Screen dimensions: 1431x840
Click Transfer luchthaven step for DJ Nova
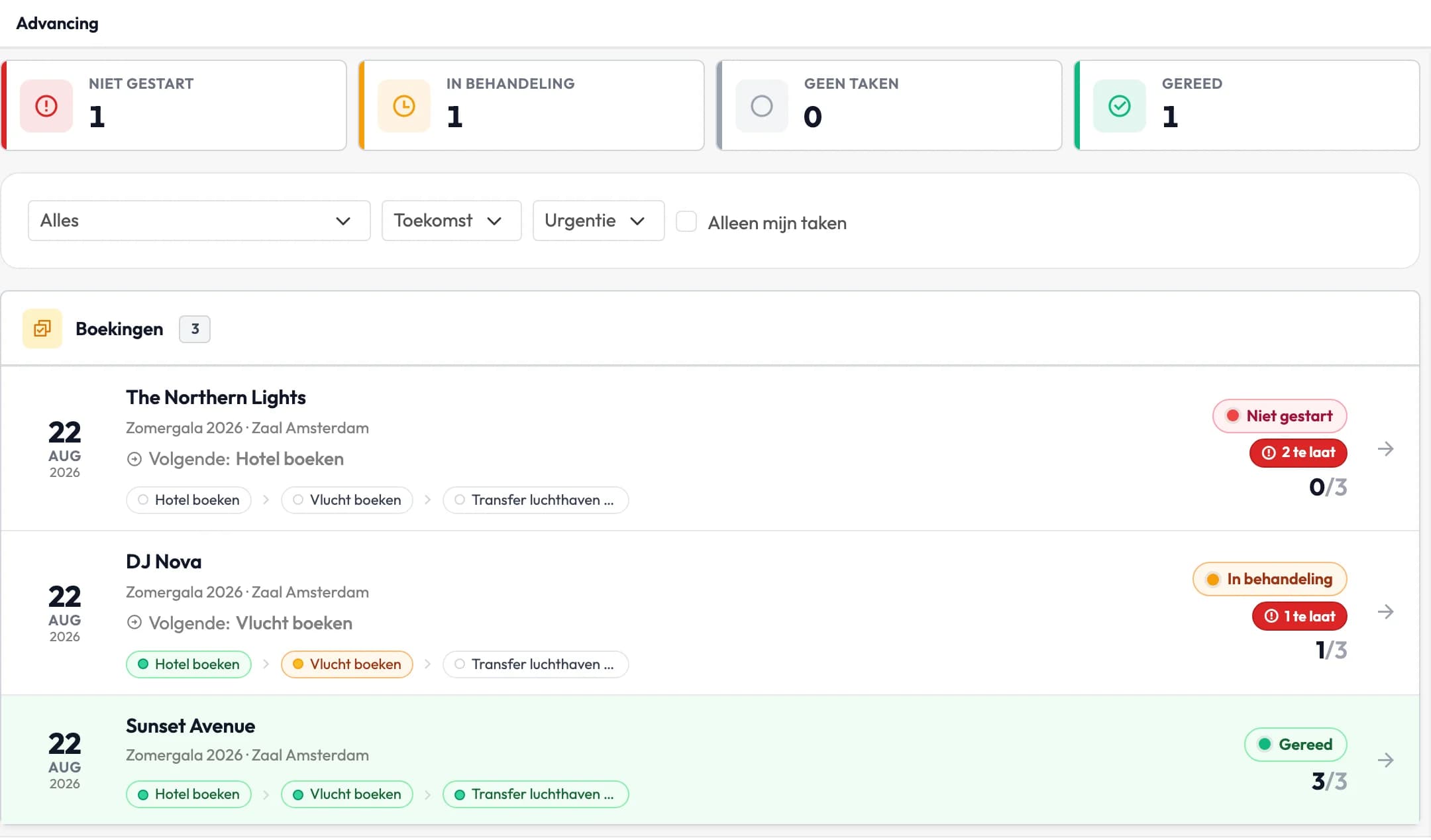[x=536, y=664]
